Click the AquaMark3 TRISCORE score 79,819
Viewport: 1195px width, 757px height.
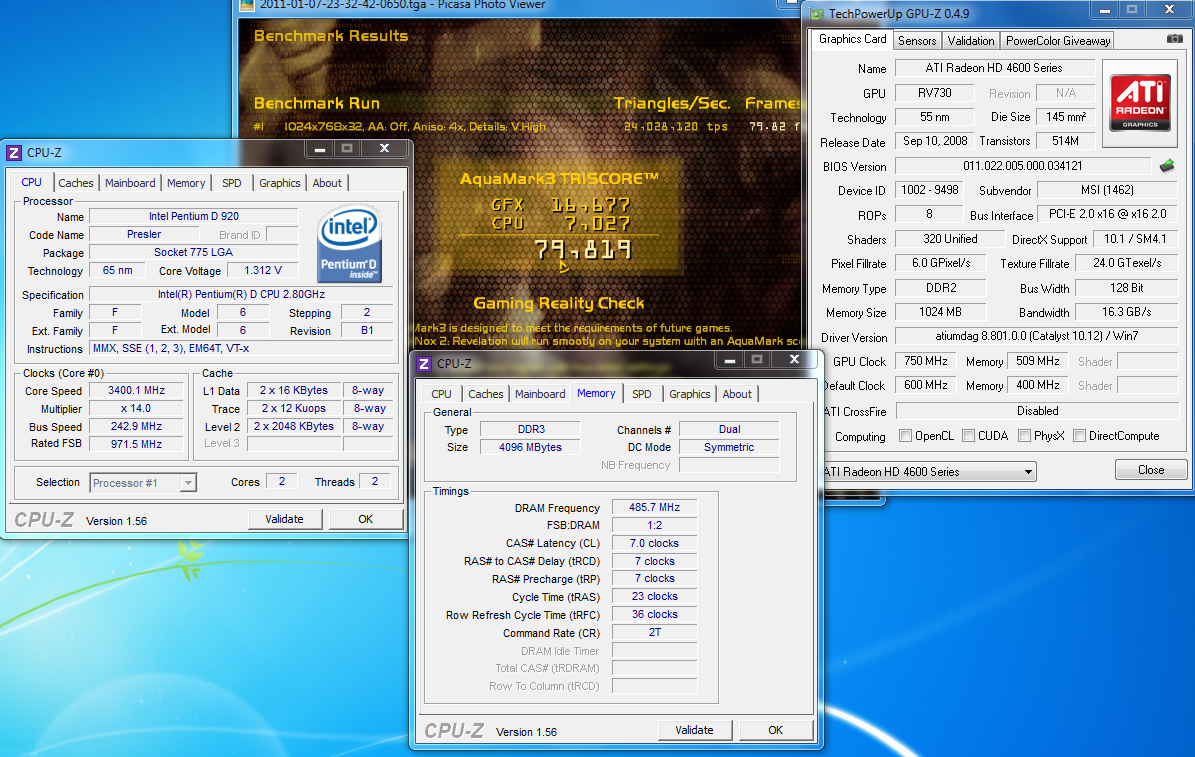pyautogui.click(x=582, y=250)
